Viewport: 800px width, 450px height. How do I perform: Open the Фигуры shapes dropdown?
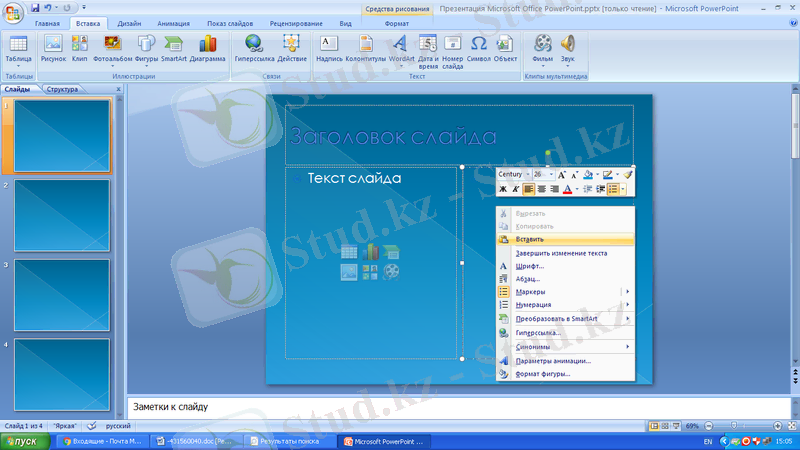tap(146, 46)
